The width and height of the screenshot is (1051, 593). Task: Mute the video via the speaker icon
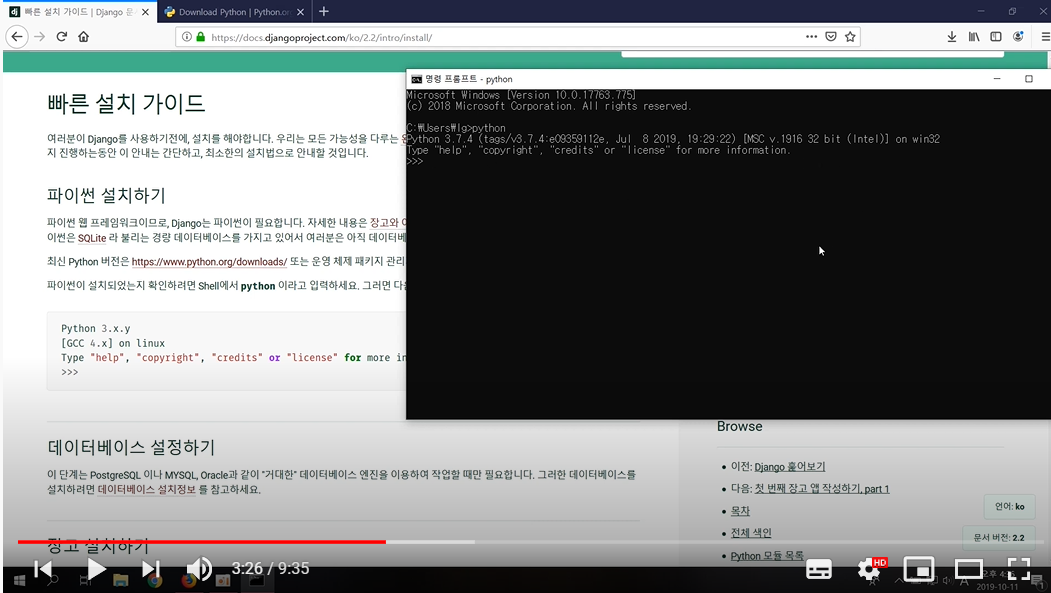pos(199,569)
